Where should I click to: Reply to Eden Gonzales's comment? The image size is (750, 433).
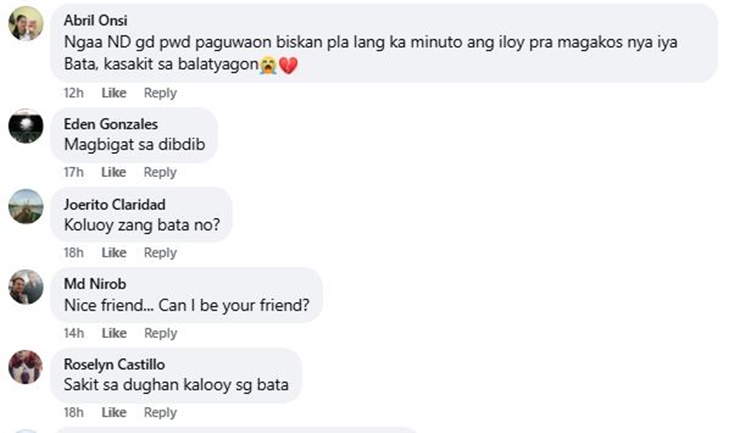[160, 172]
